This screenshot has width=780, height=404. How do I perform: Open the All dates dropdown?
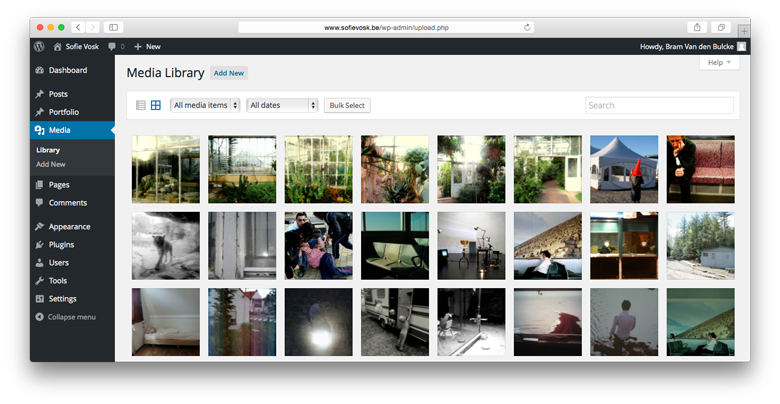[282, 105]
